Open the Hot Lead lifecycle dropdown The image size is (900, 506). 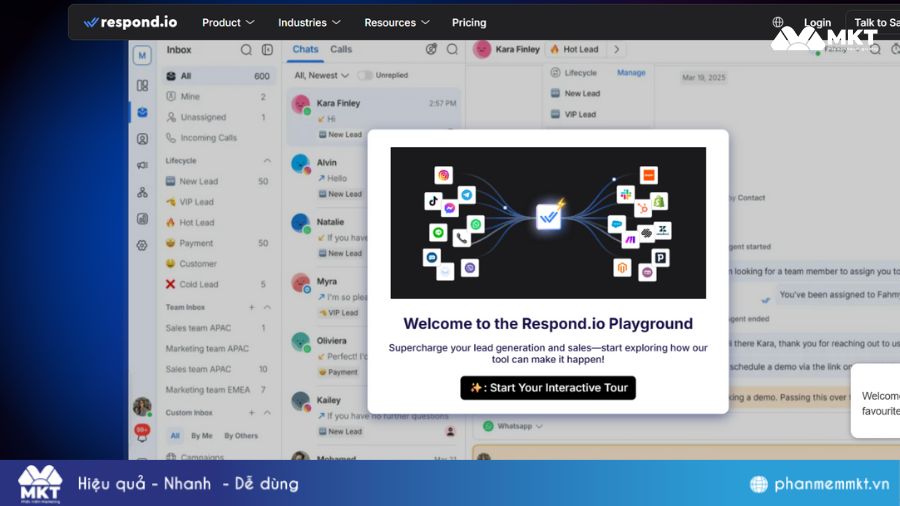[x=575, y=49]
